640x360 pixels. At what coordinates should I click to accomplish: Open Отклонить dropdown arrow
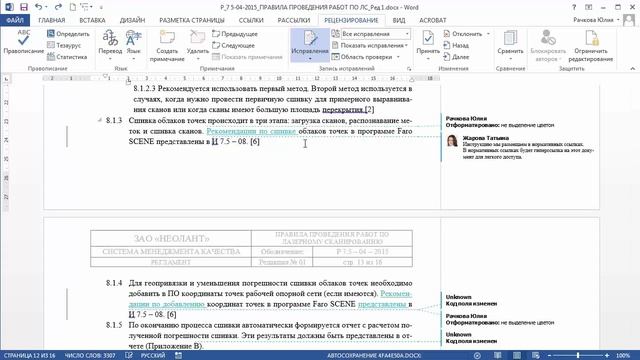[x=488, y=34]
